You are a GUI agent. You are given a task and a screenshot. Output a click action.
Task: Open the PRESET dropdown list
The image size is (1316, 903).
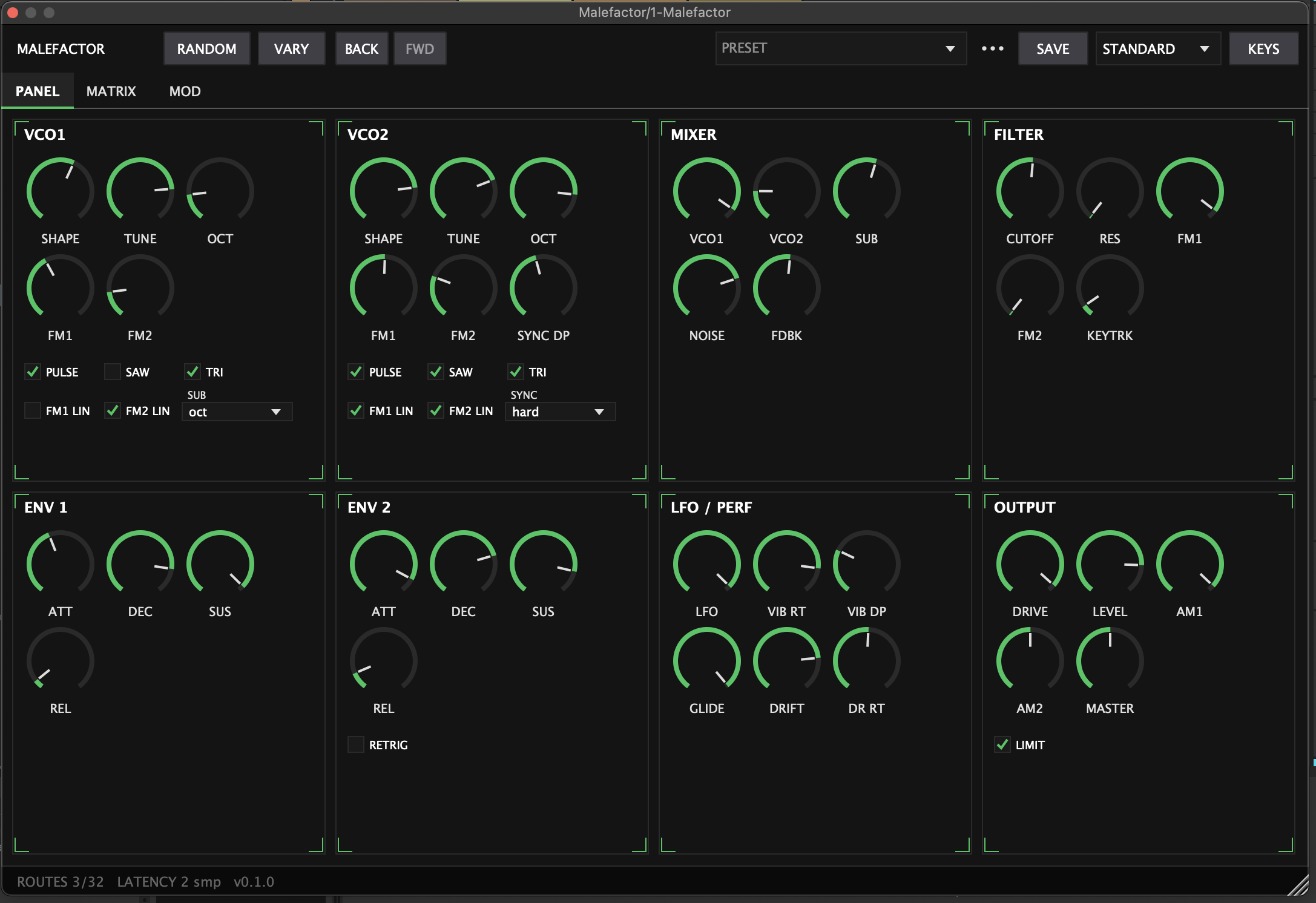[841, 48]
